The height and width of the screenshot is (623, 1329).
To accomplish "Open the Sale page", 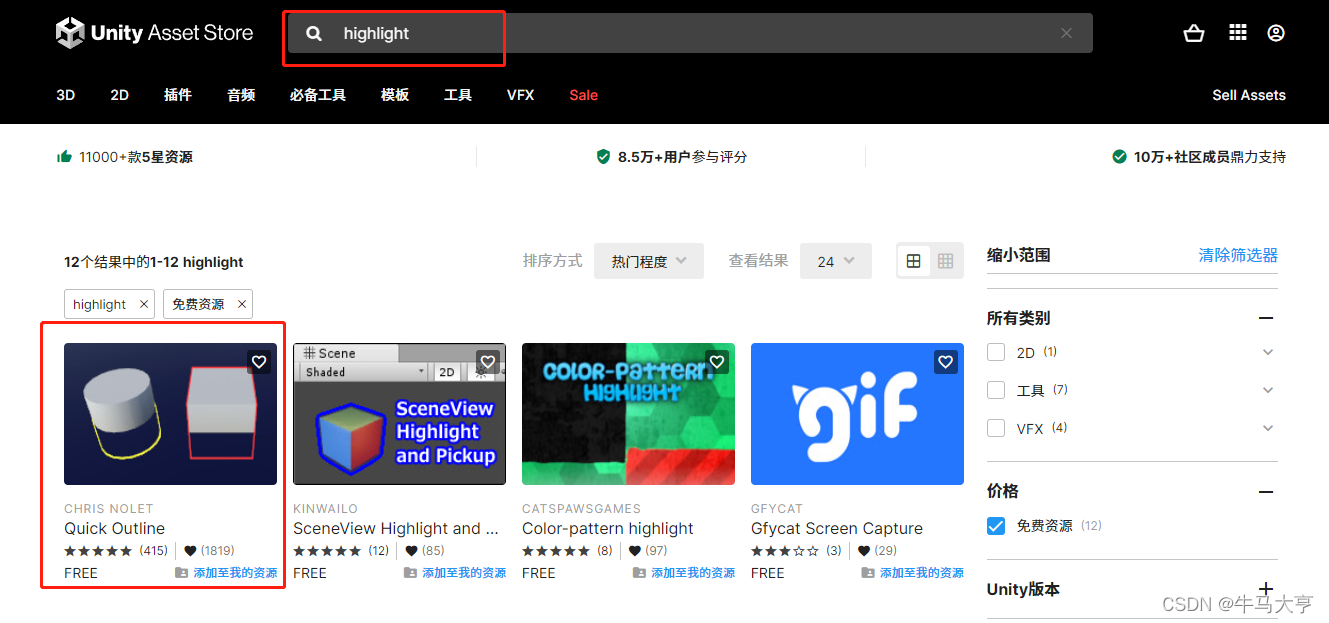I will (x=584, y=95).
